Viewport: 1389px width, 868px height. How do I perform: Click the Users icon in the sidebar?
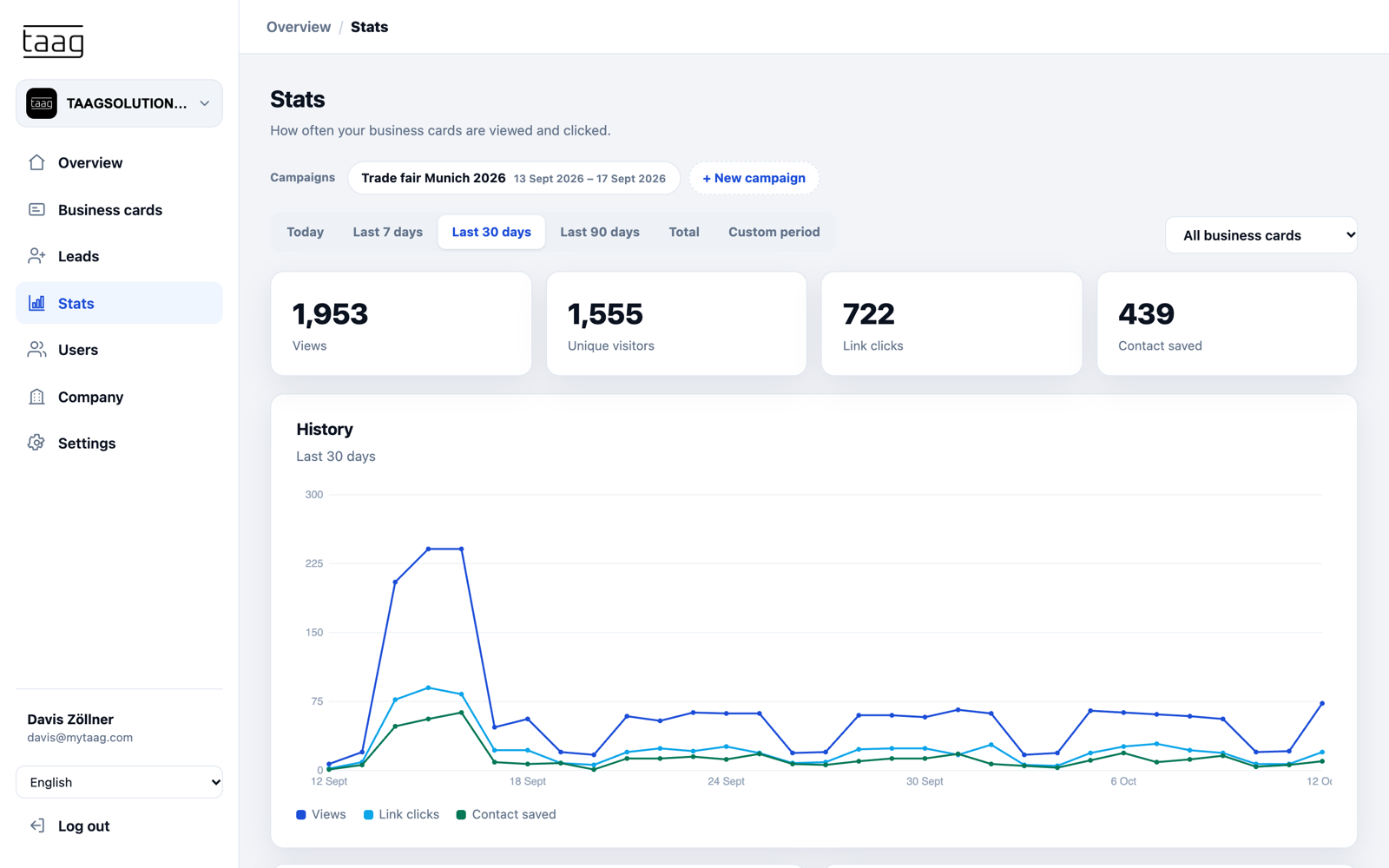[x=36, y=350]
